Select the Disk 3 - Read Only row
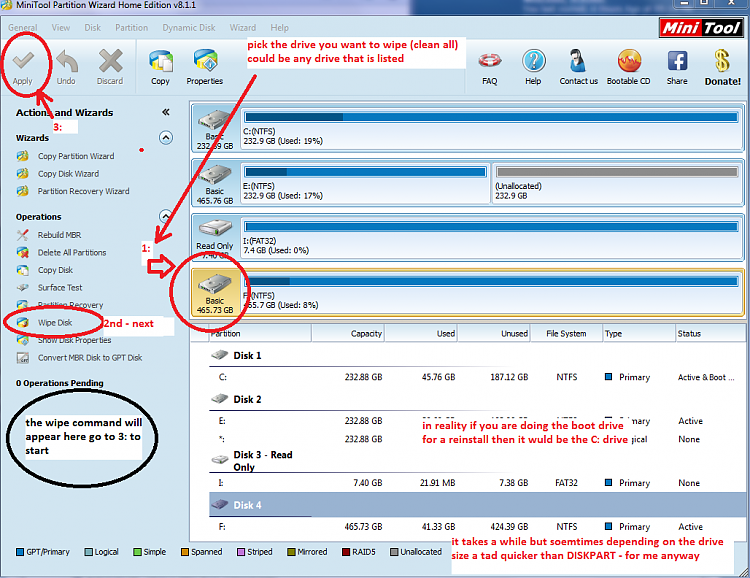 (476, 460)
